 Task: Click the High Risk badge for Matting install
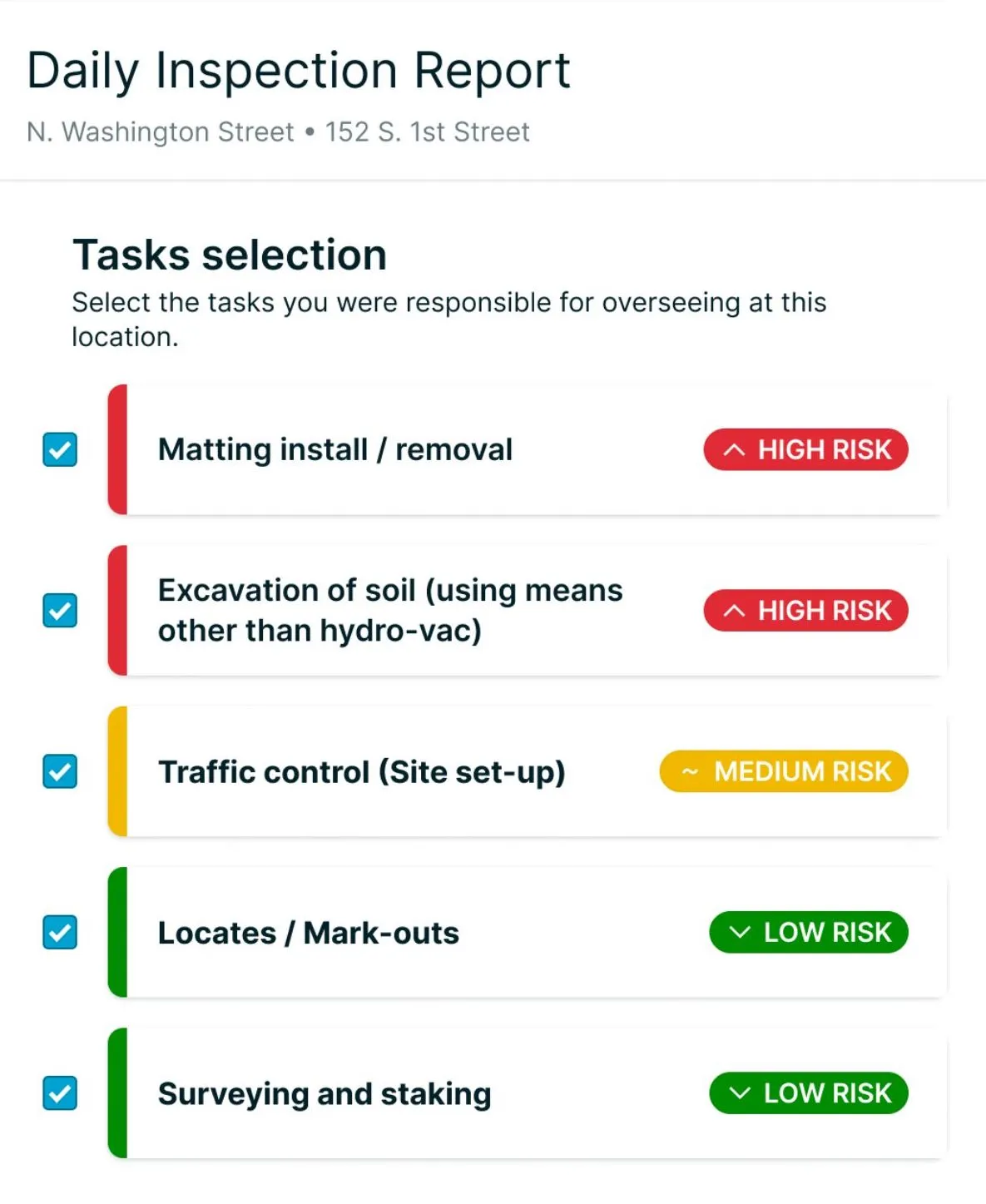click(805, 450)
